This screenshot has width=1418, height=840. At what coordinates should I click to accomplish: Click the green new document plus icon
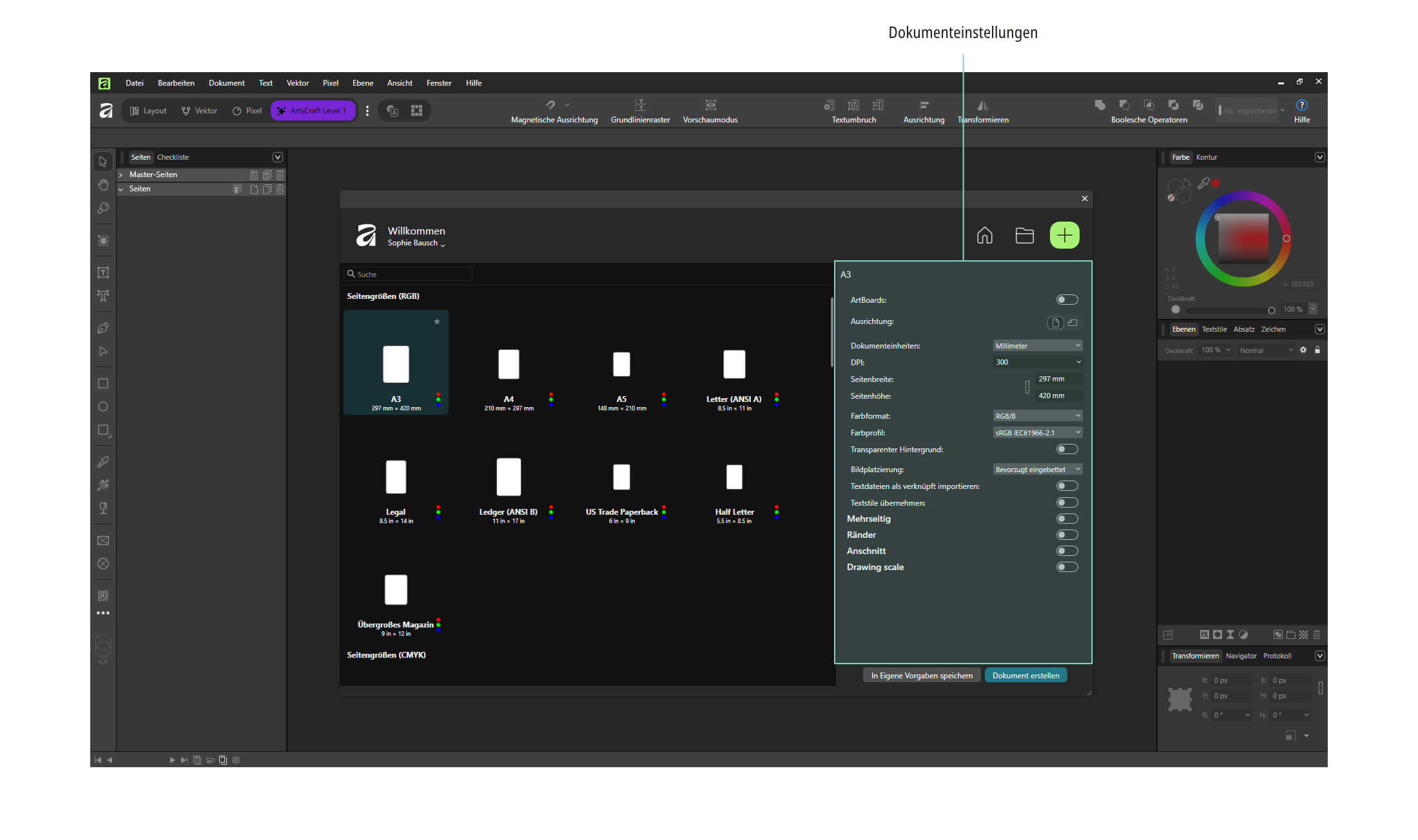pos(1065,235)
